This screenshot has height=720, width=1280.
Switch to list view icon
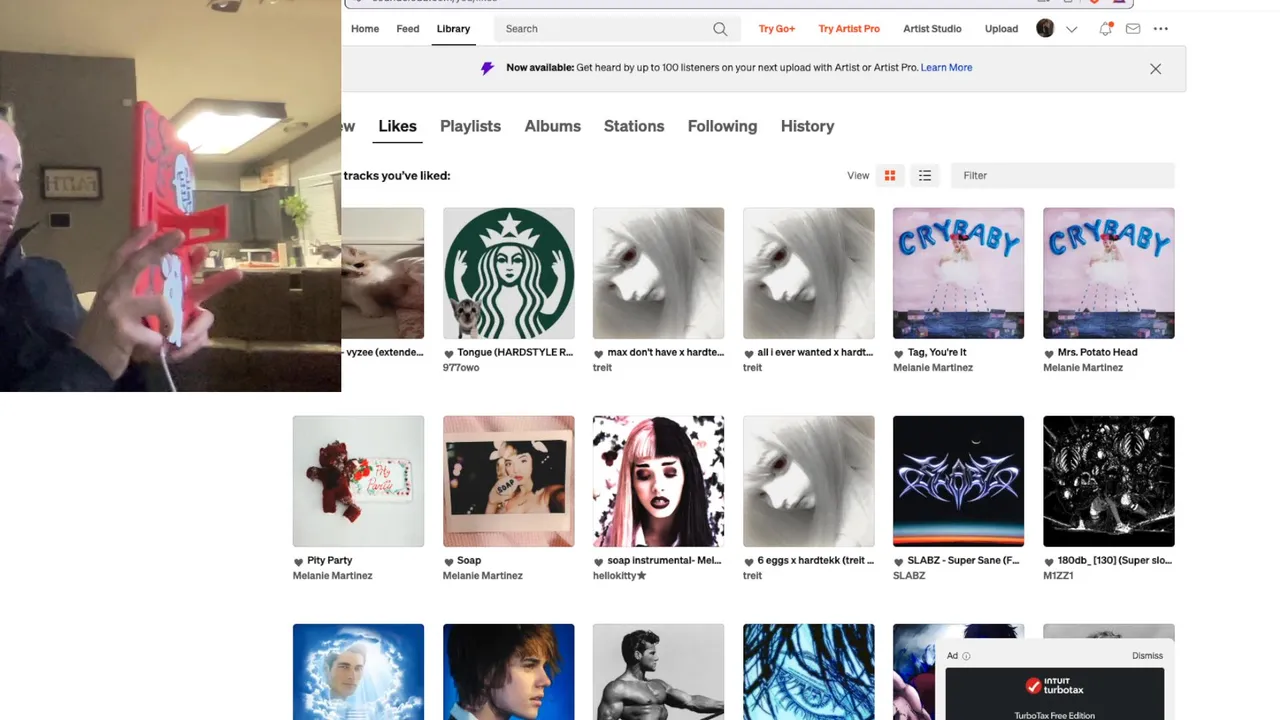coord(925,176)
